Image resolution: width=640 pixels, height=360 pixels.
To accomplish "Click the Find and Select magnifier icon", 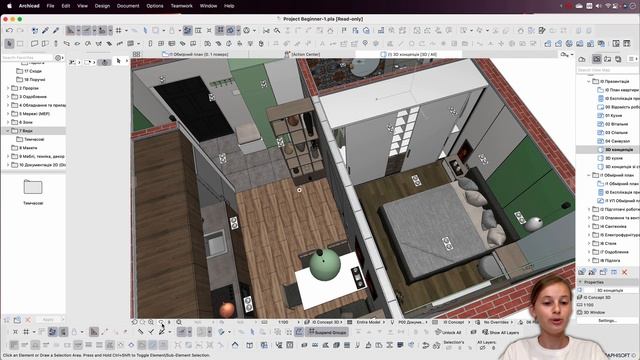I will 277,31.
